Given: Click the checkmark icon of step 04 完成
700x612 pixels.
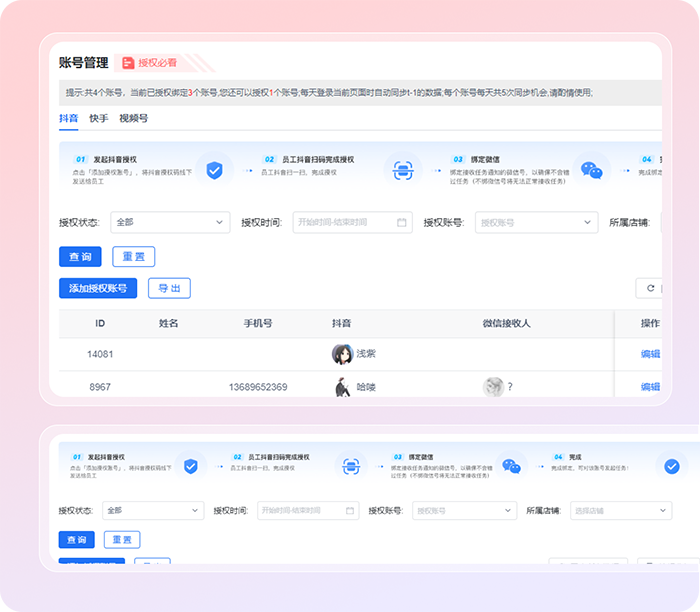Looking at the screenshot, I should click(x=672, y=466).
